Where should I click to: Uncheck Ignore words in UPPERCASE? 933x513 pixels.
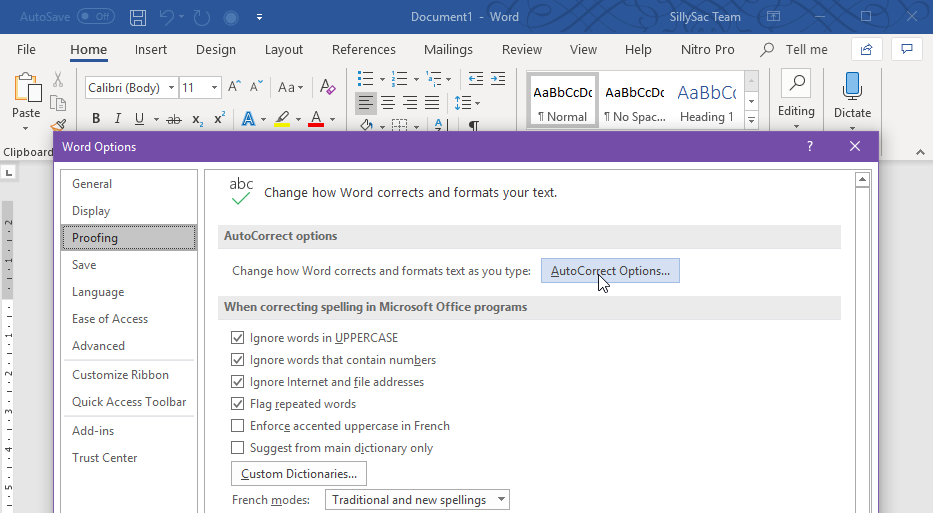click(238, 338)
